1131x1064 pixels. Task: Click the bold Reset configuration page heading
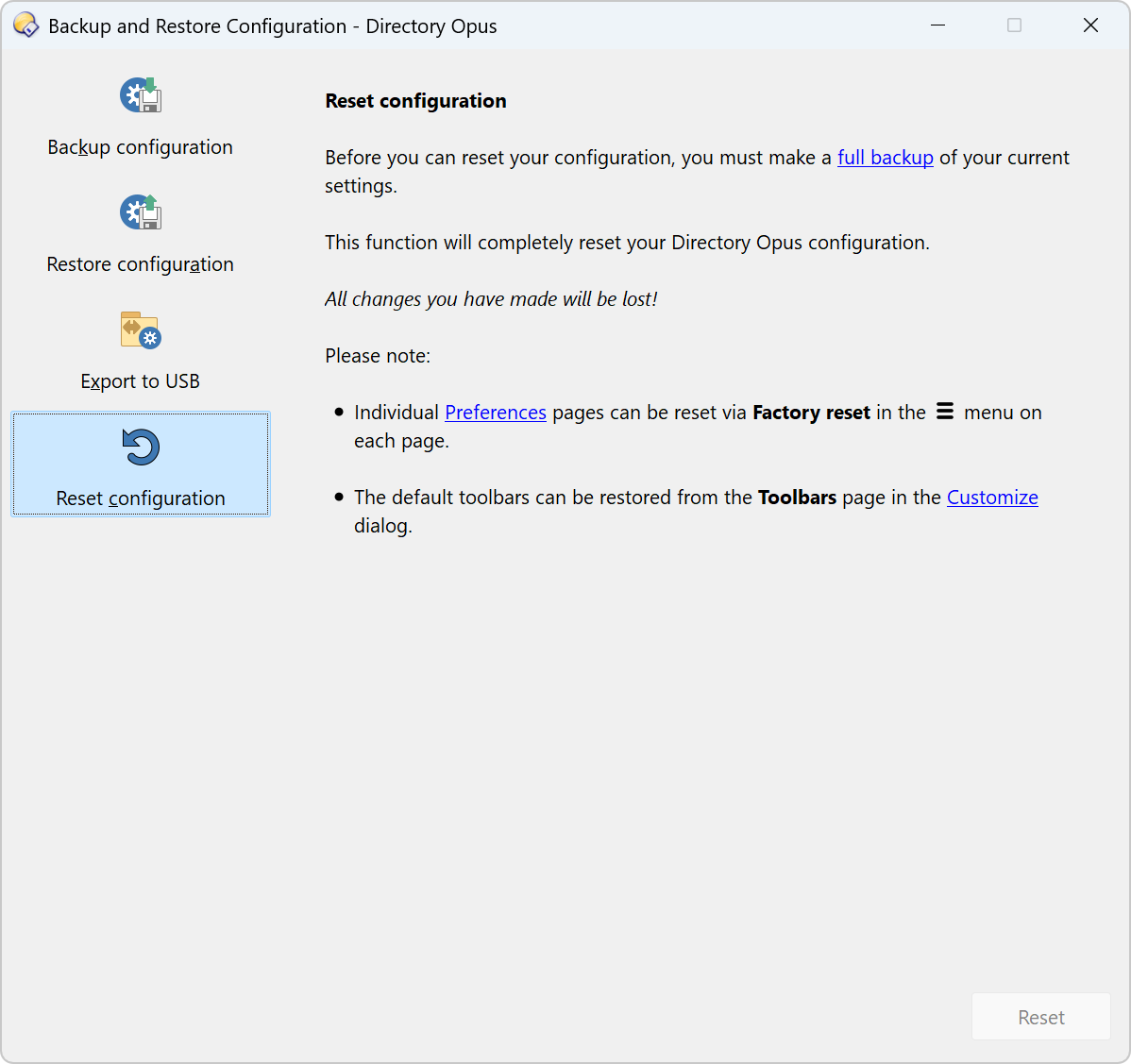click(x=415, y=101)
